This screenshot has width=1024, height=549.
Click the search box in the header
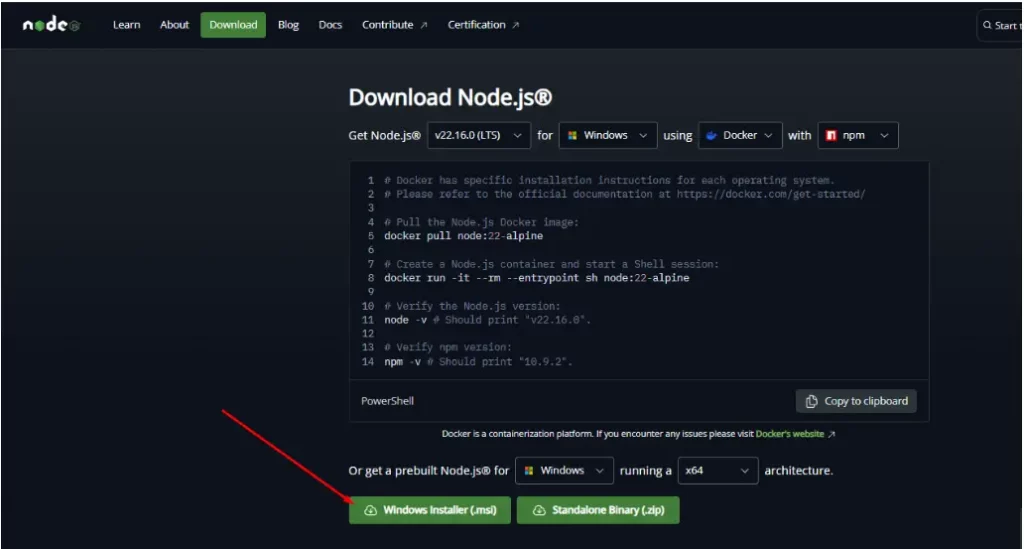coord(1000,25)
